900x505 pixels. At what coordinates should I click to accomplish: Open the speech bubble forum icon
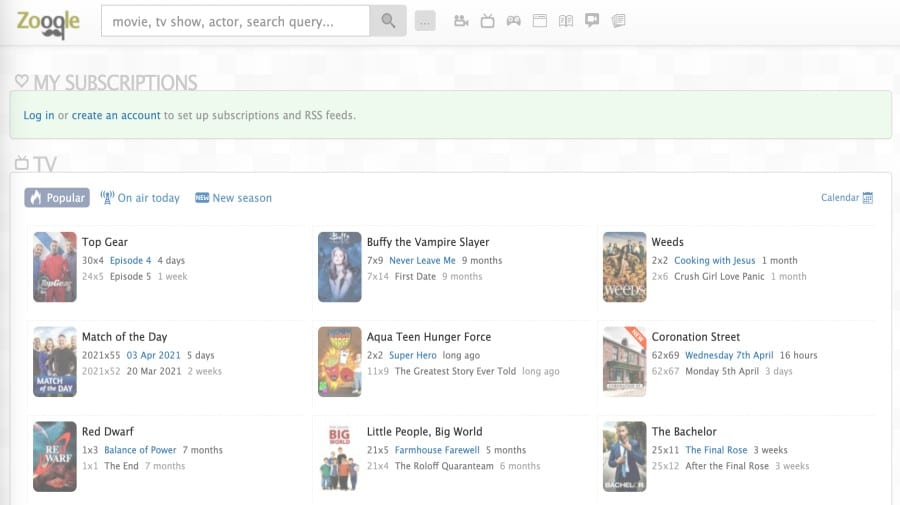(592, 21)
